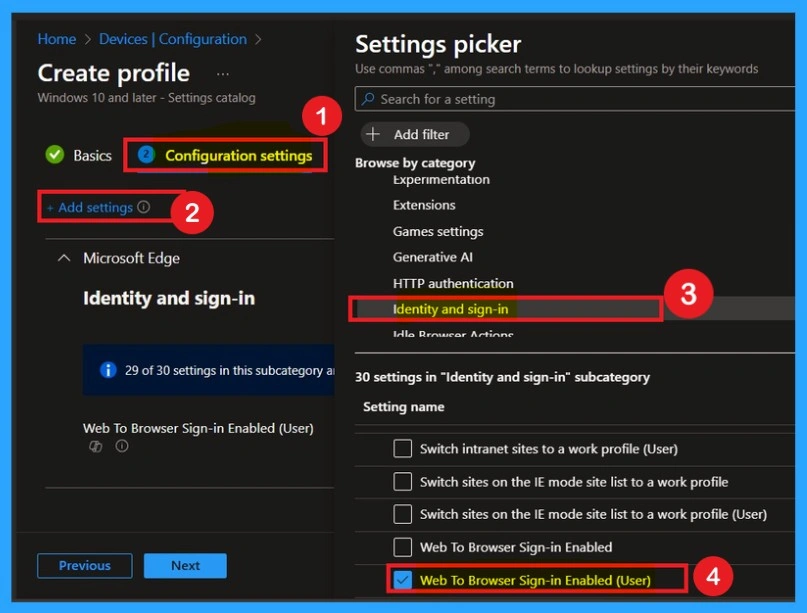Click the Add filter button

click(x=414, y=134)
